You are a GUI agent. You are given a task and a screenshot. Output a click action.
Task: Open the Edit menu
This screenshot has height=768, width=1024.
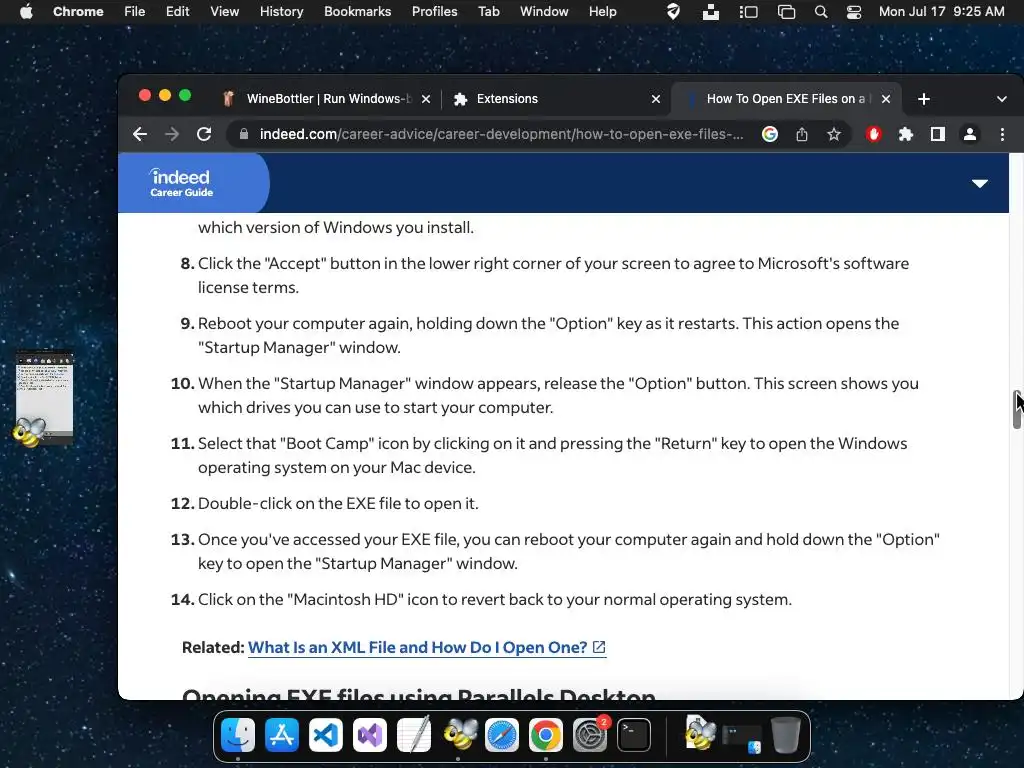click(177, 12)
